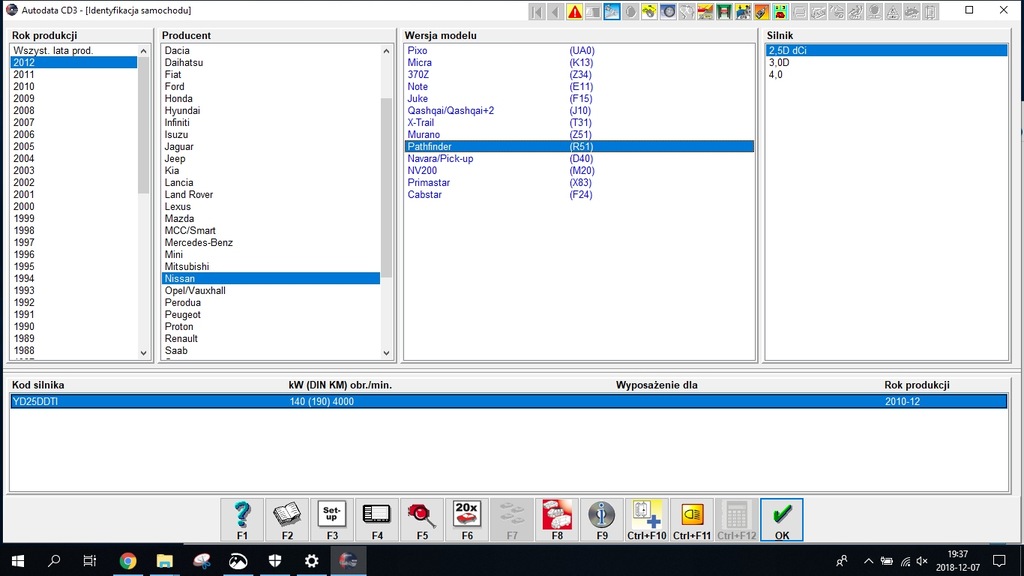The height and width of the screenshot is (576, 1024).
Task: Open File Explorer from the taskbar
Action: pyautogui.click(x=165, y=560)
